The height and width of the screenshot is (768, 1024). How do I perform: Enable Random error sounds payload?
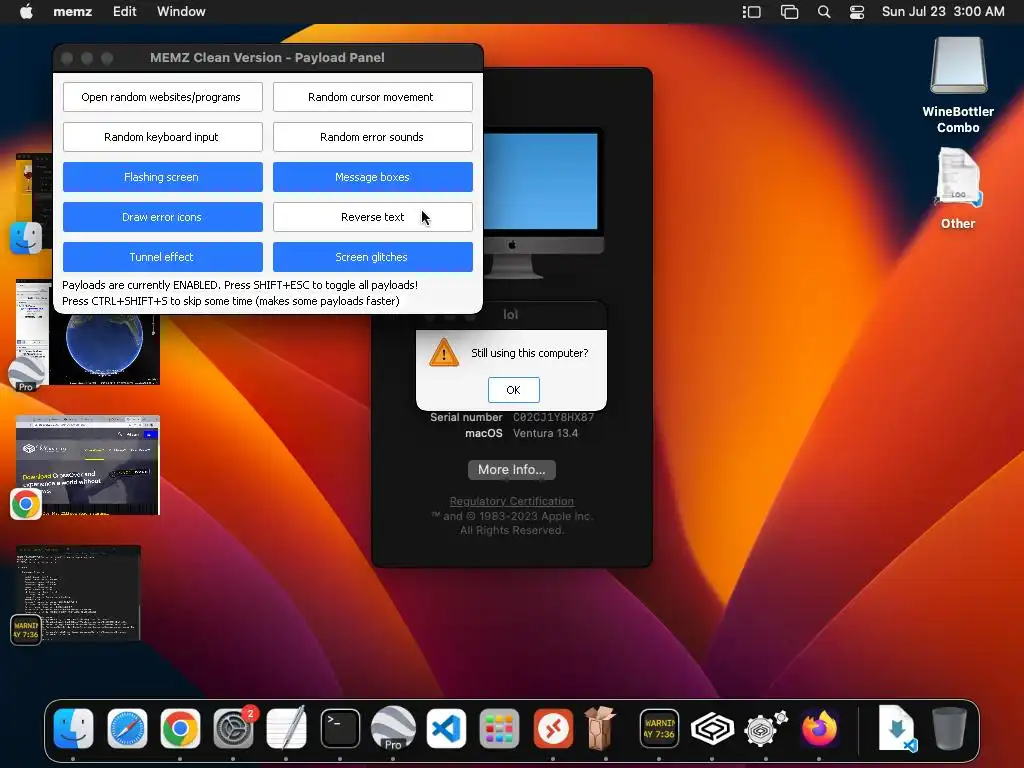point(373,137)
